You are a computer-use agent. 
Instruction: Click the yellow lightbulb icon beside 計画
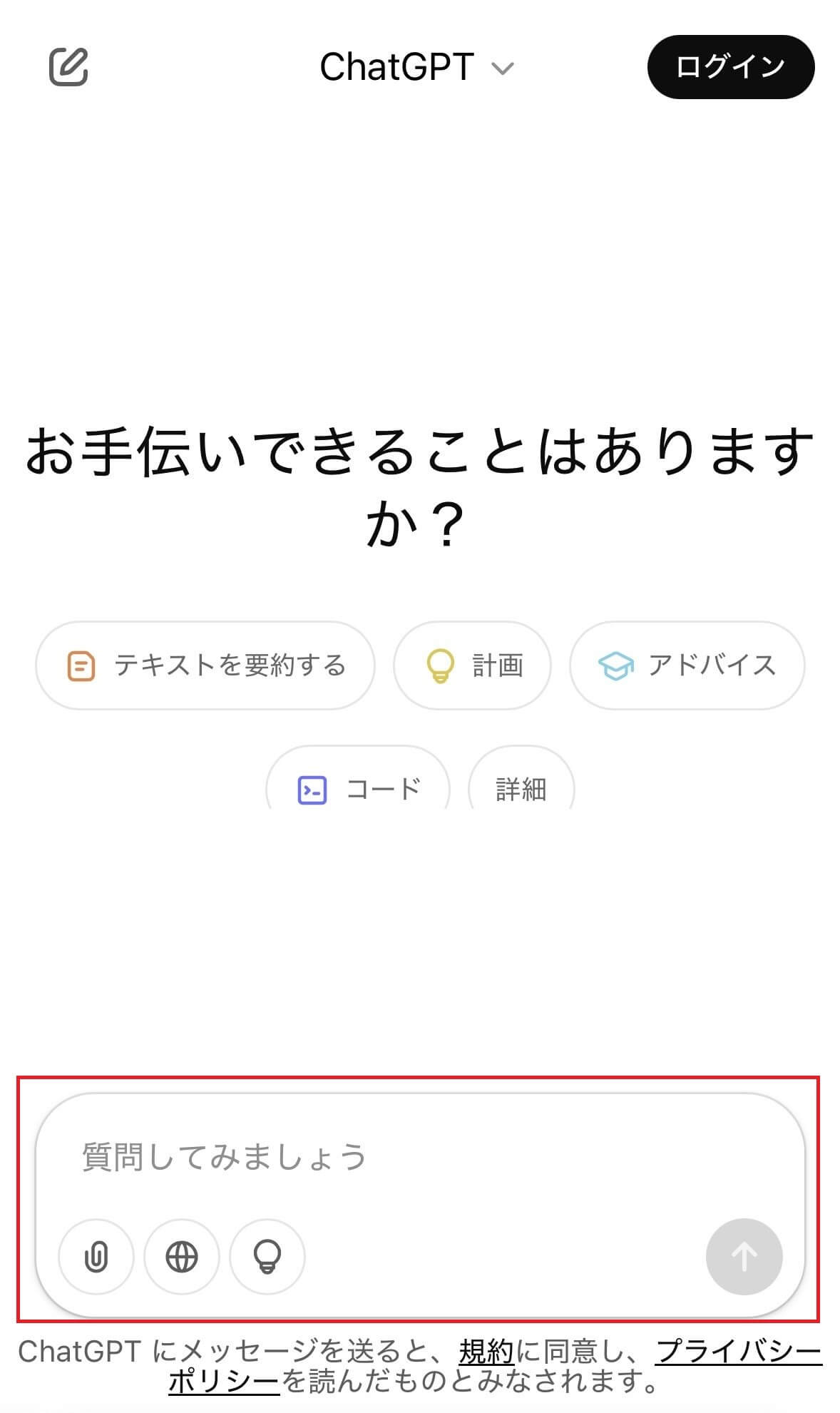click(x=440, y=665)
